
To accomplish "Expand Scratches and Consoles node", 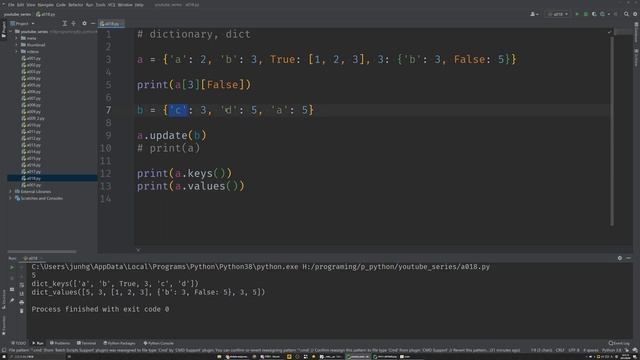I will pos(11,198).
